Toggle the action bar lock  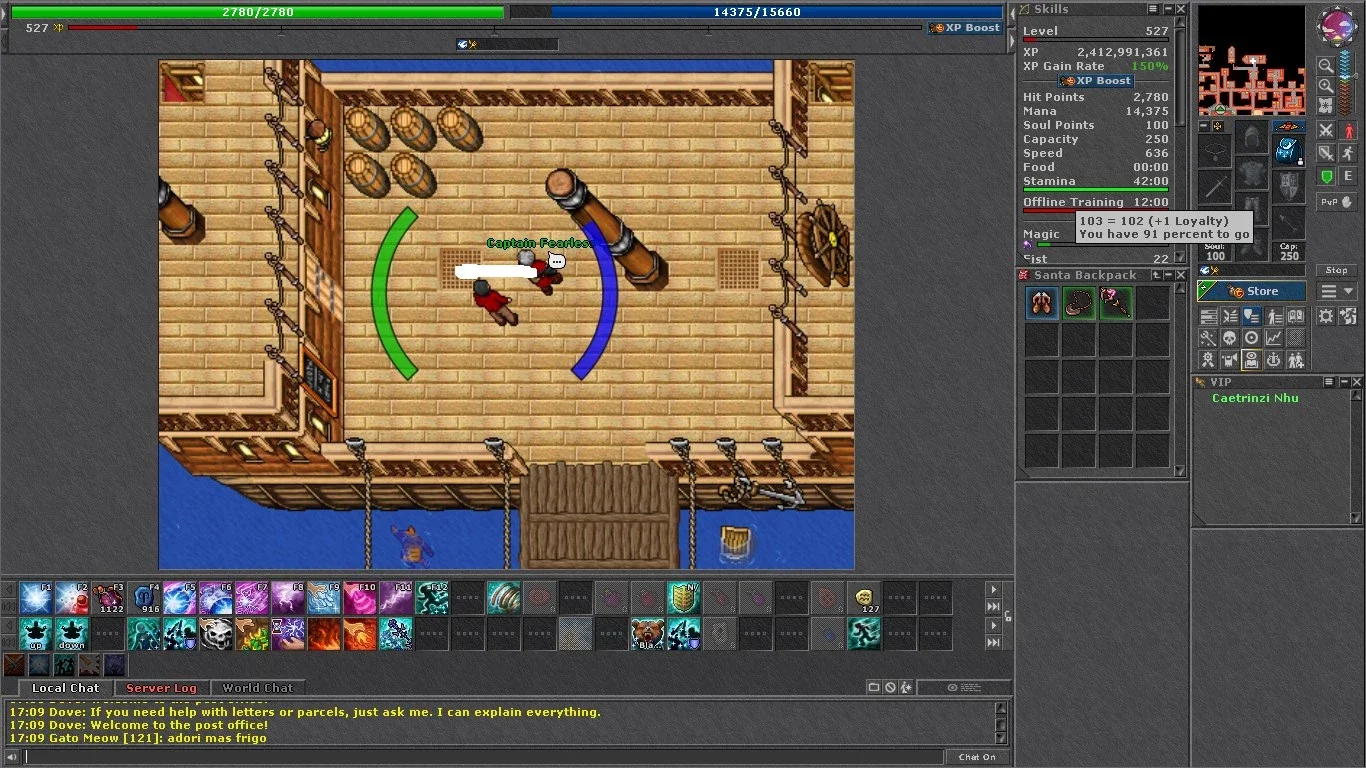click(x=1008, y=616)
